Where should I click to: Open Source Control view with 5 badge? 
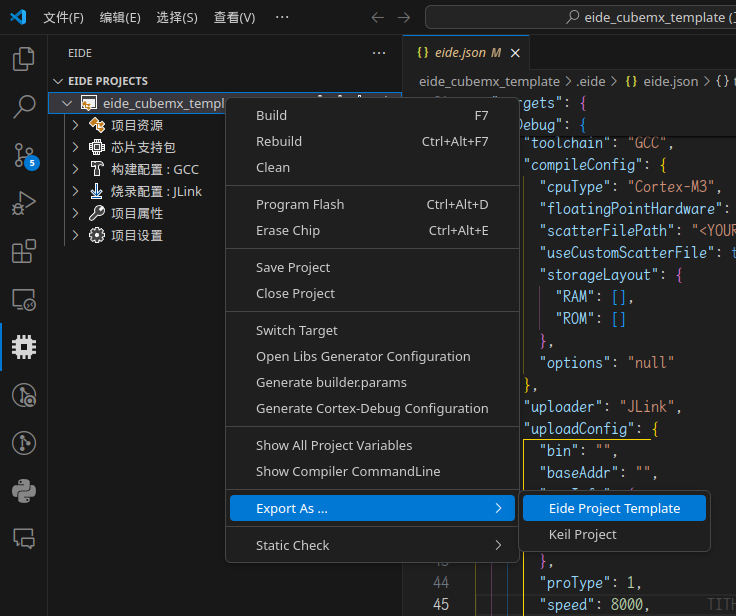[23, 155]
